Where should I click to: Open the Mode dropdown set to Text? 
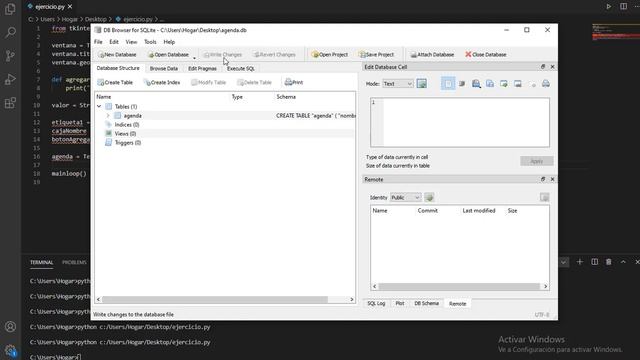pos(398,84)
